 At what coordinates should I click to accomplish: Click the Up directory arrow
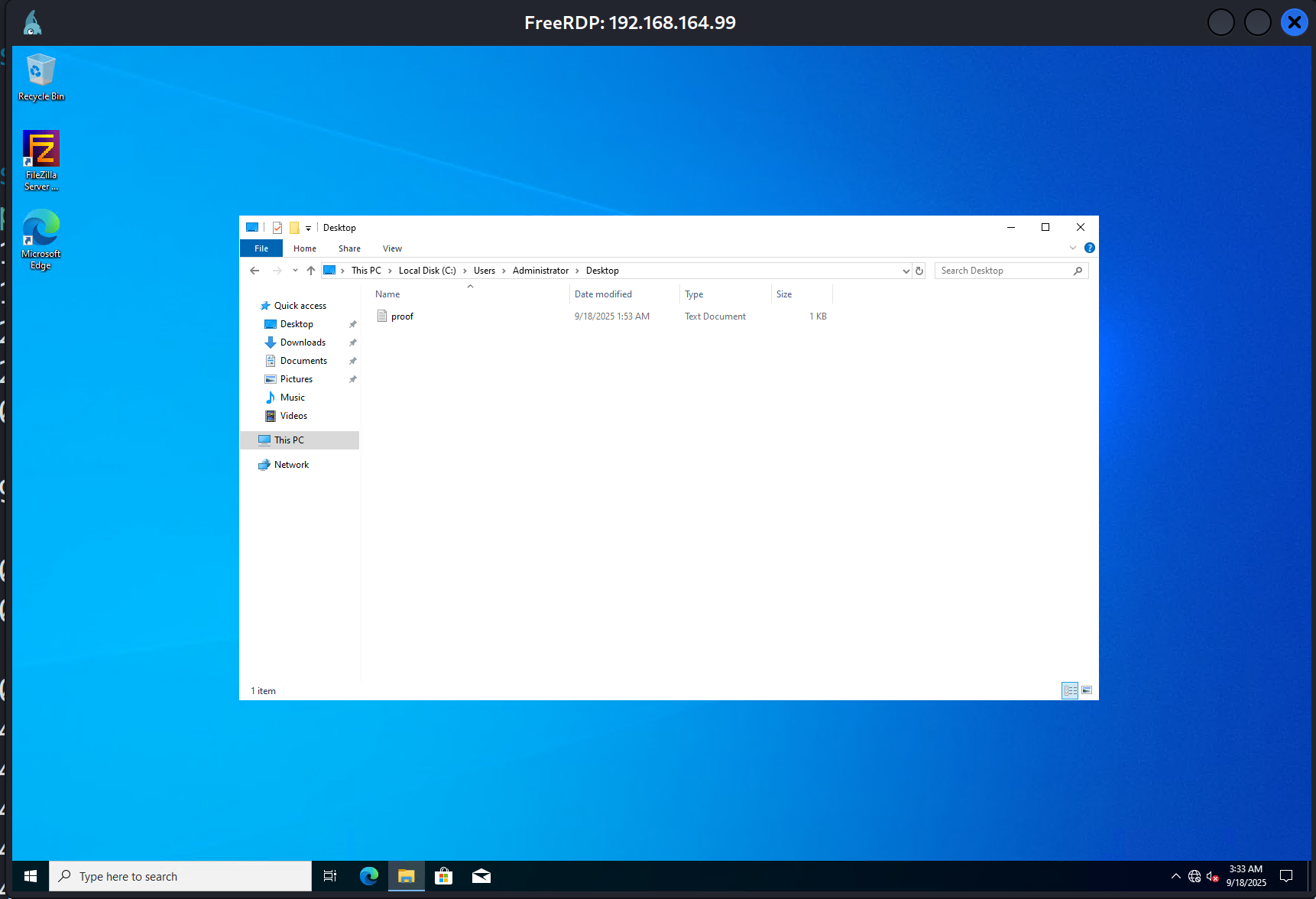[311, 271]
